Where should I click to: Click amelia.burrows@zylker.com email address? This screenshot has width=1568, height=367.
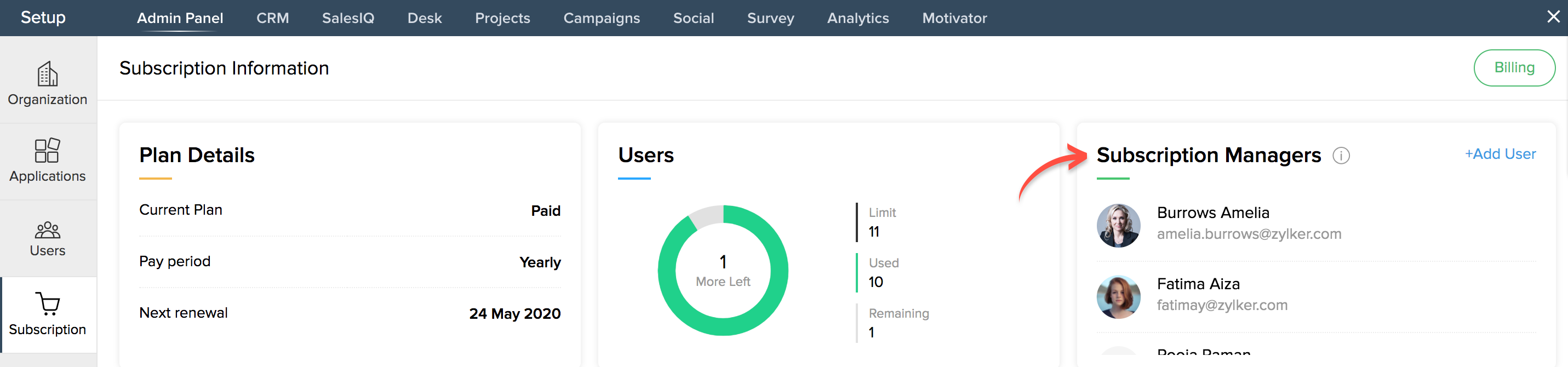tap(1249, 234)
